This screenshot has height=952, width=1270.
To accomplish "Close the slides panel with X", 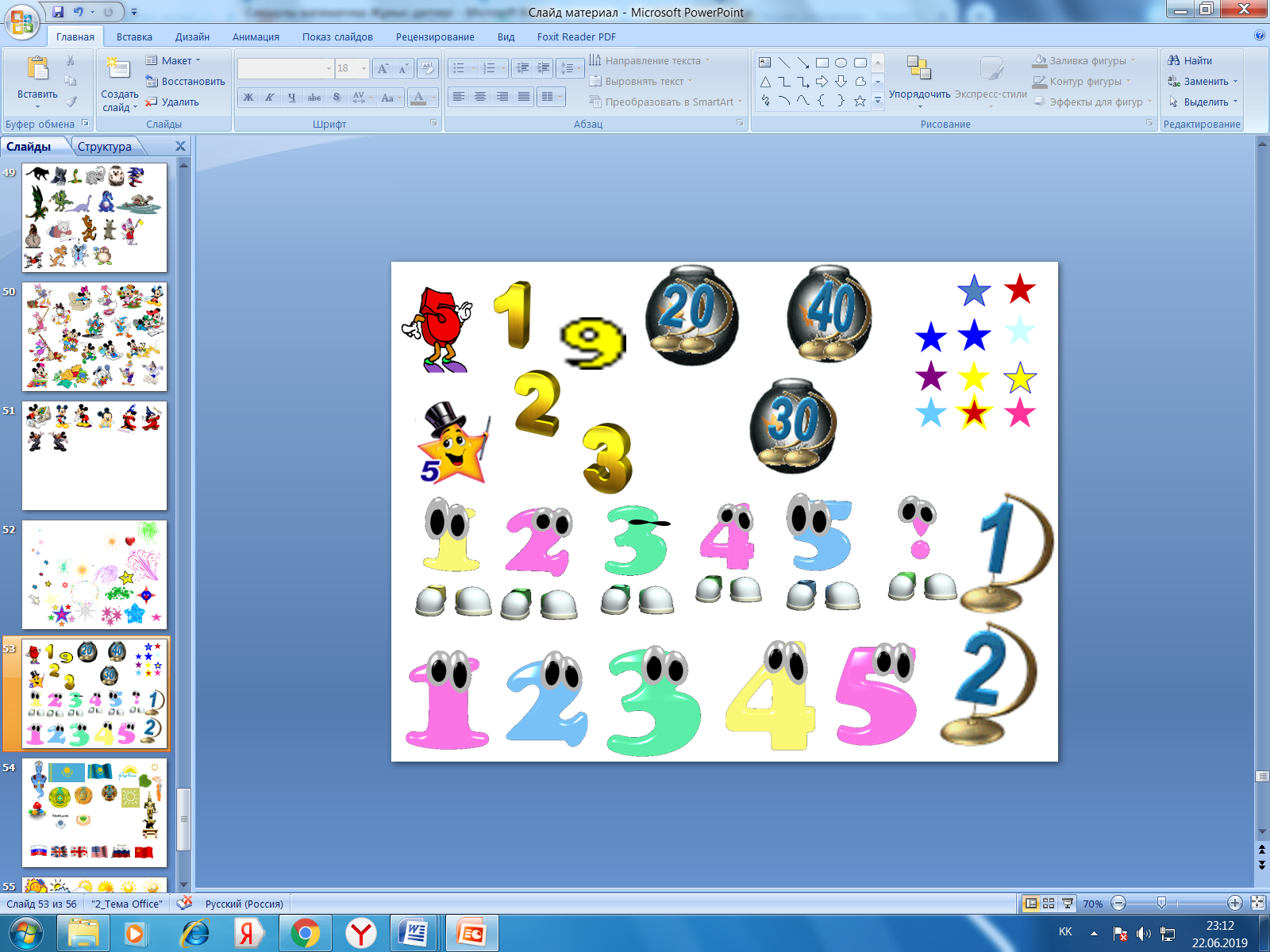I will [x=180, y=146].
